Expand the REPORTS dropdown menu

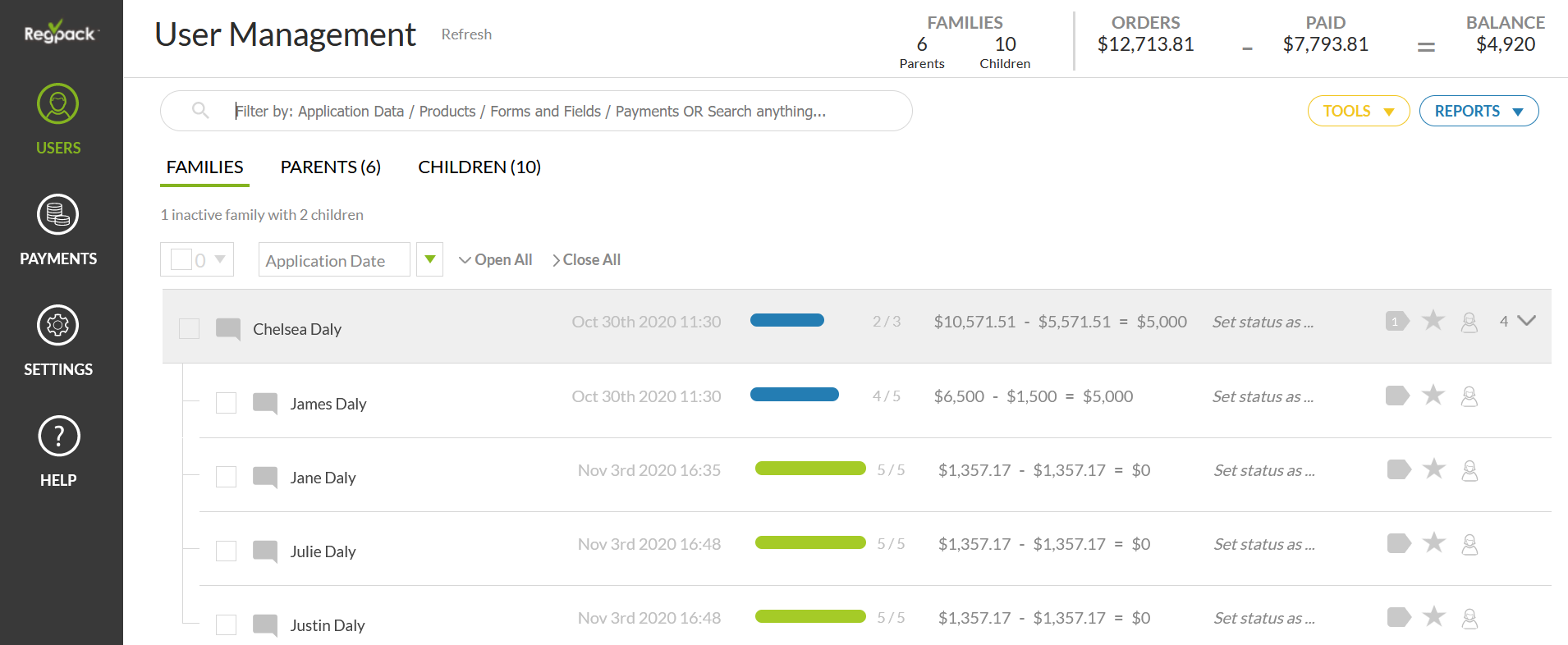pos(1479,111)
